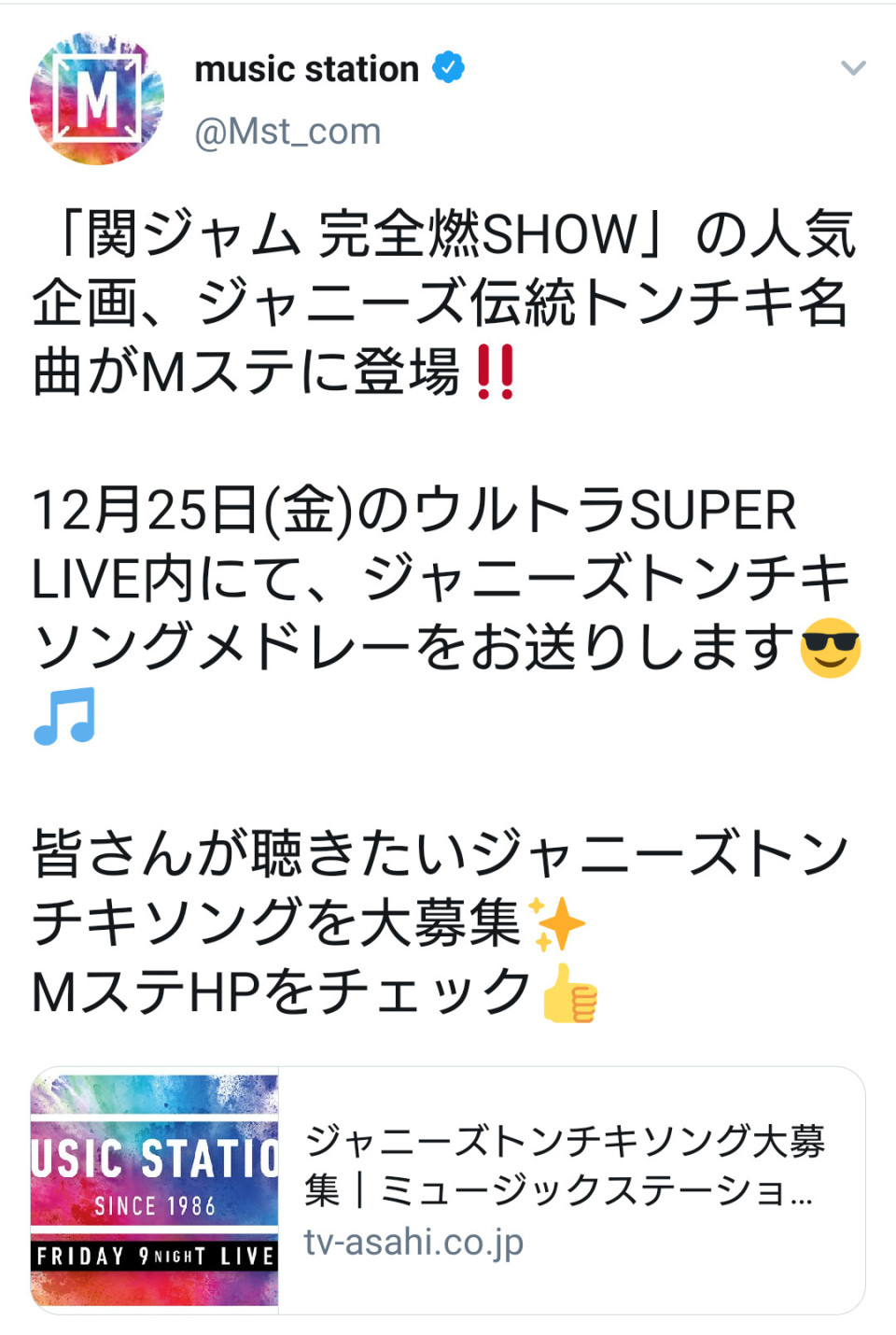
Task: Click the sunglasses face emoji
Action: point(830,647)
